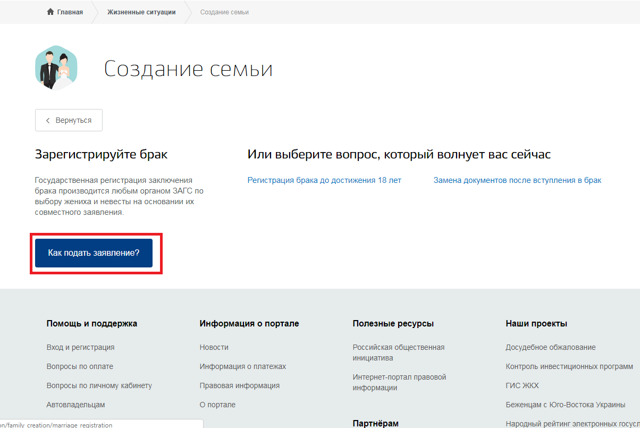The height and width of the screenshot is (428, 640).
Task: Open О портале footer link
Action: pos(218,405)
